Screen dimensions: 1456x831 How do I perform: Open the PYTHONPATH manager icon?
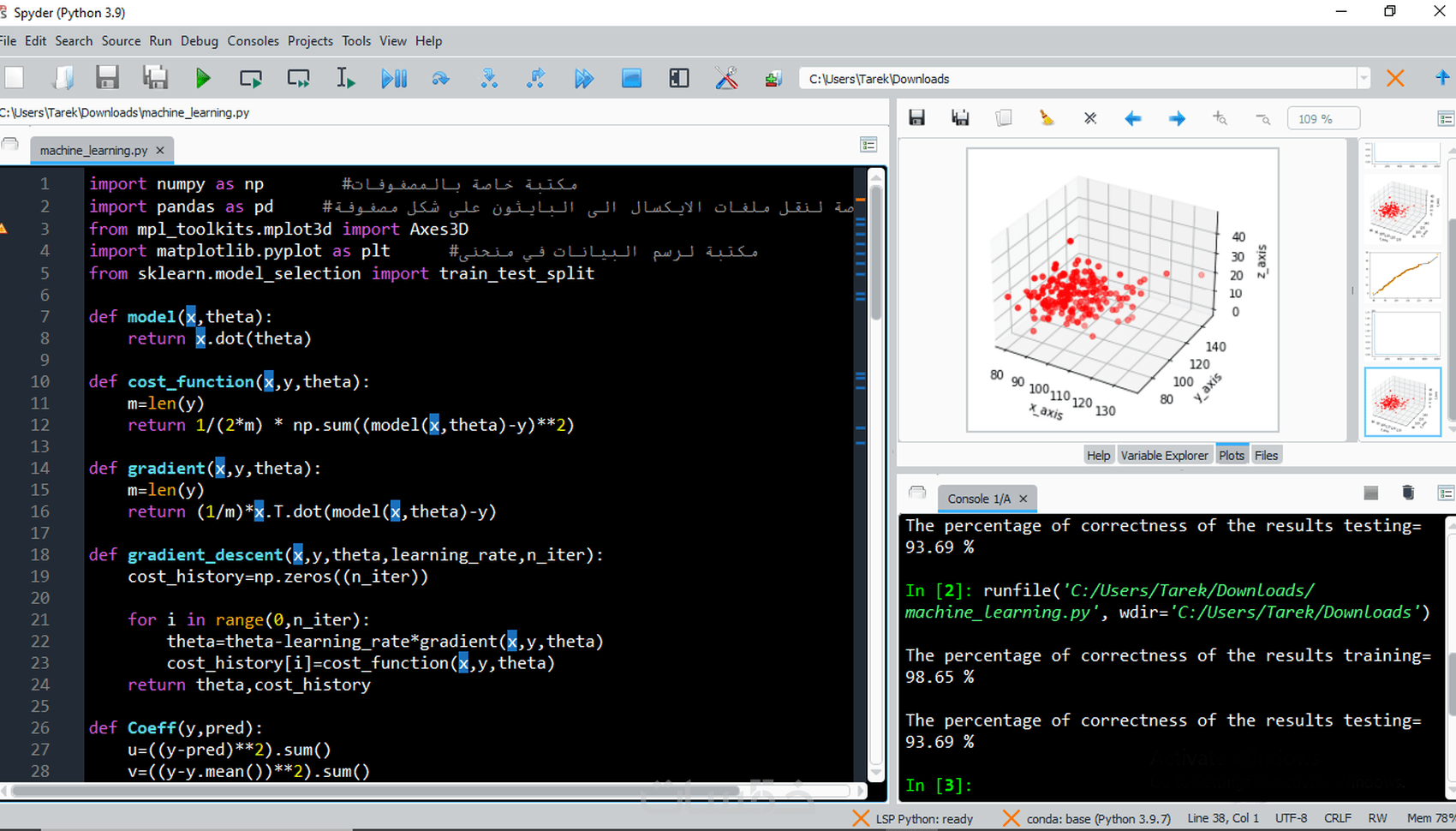[773, 78]
